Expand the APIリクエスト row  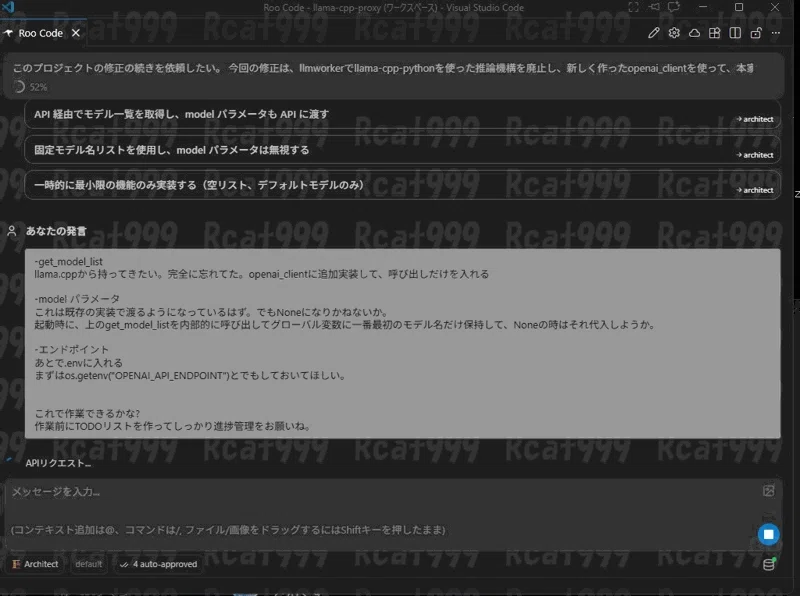[x=58, y=463]
